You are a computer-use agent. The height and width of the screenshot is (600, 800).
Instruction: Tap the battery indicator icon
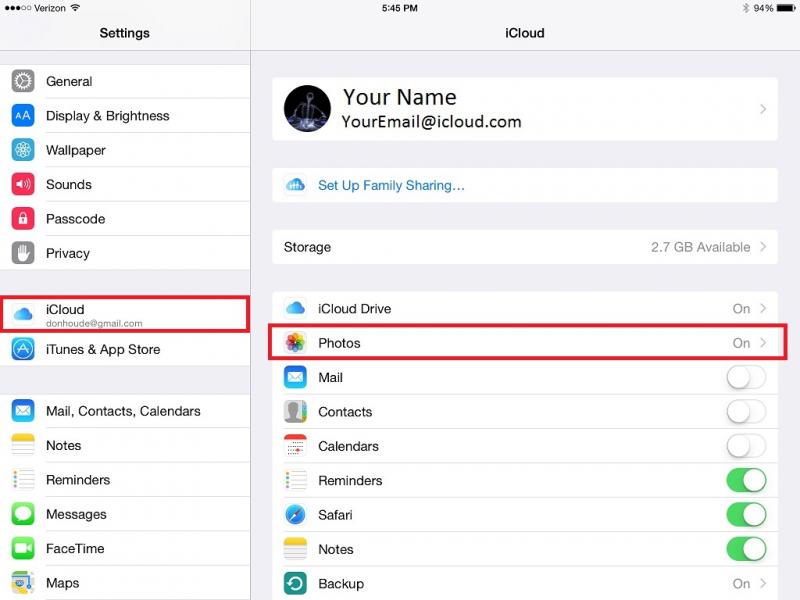point(786,8)
